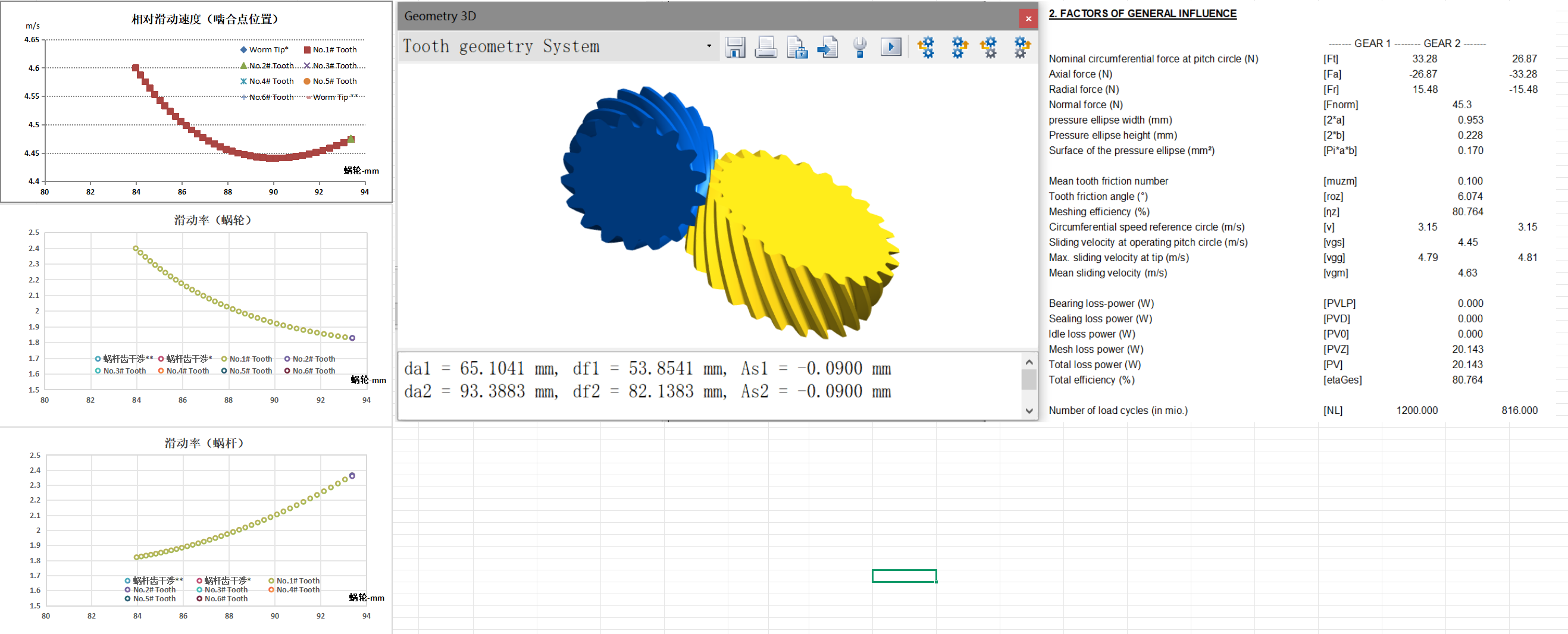Select the GEAR 2 column header
Image resolution: width=1568 pixels, height=634 pixels.
click(1442, 43)
